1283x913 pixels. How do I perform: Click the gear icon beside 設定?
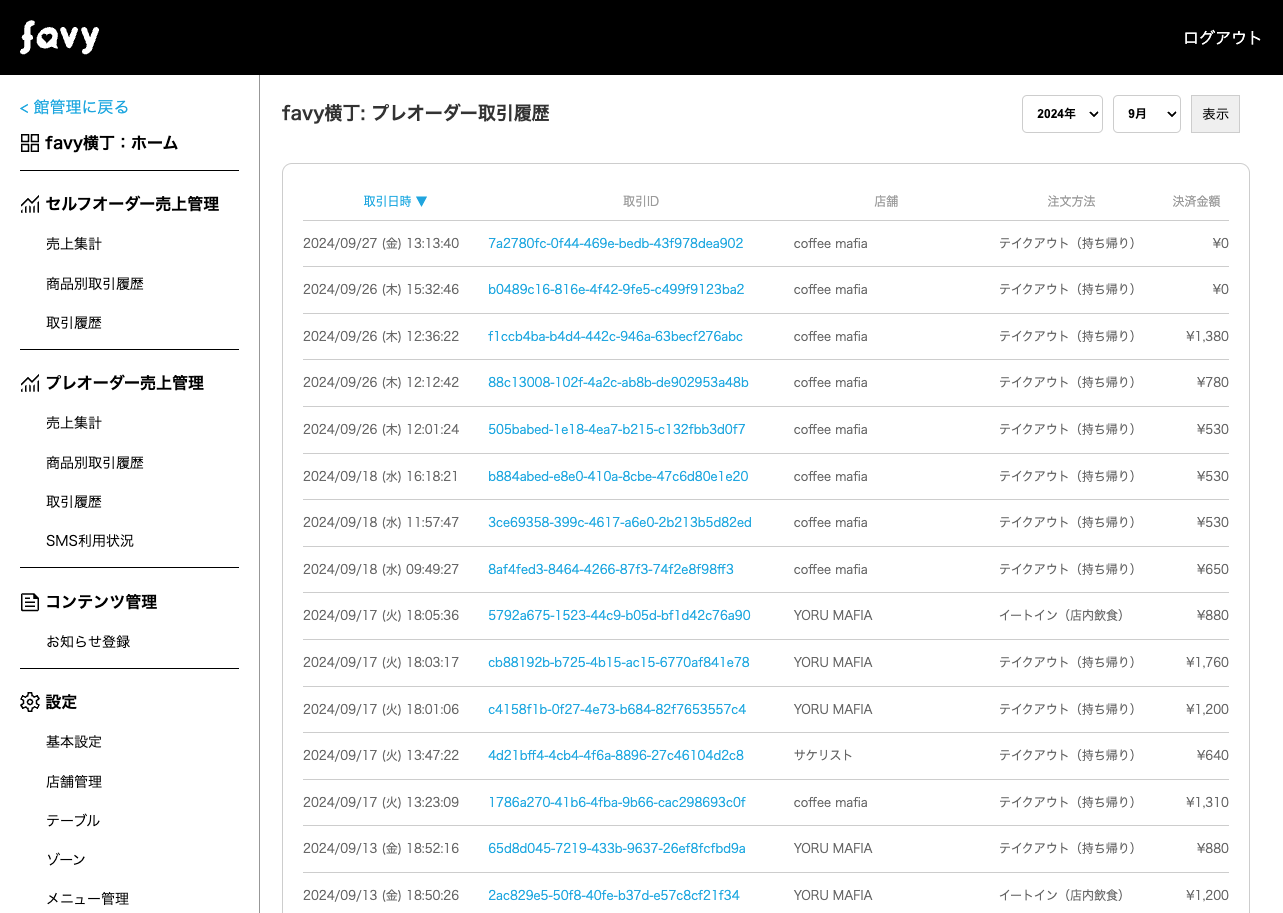[x=30, y=702]
